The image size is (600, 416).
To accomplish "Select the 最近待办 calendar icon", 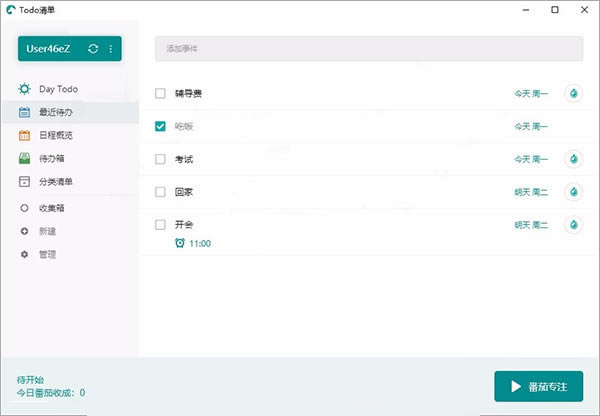I will point(24,112).
